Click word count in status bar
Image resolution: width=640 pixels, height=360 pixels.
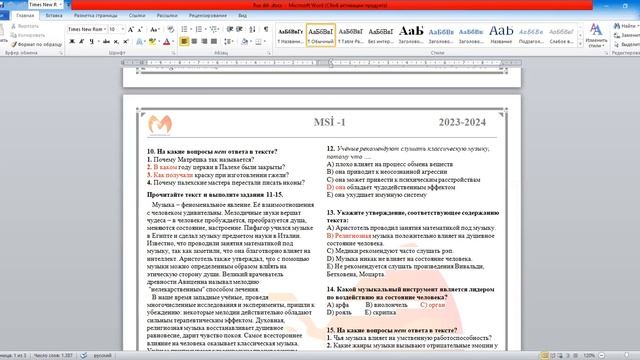pos(53,356)
